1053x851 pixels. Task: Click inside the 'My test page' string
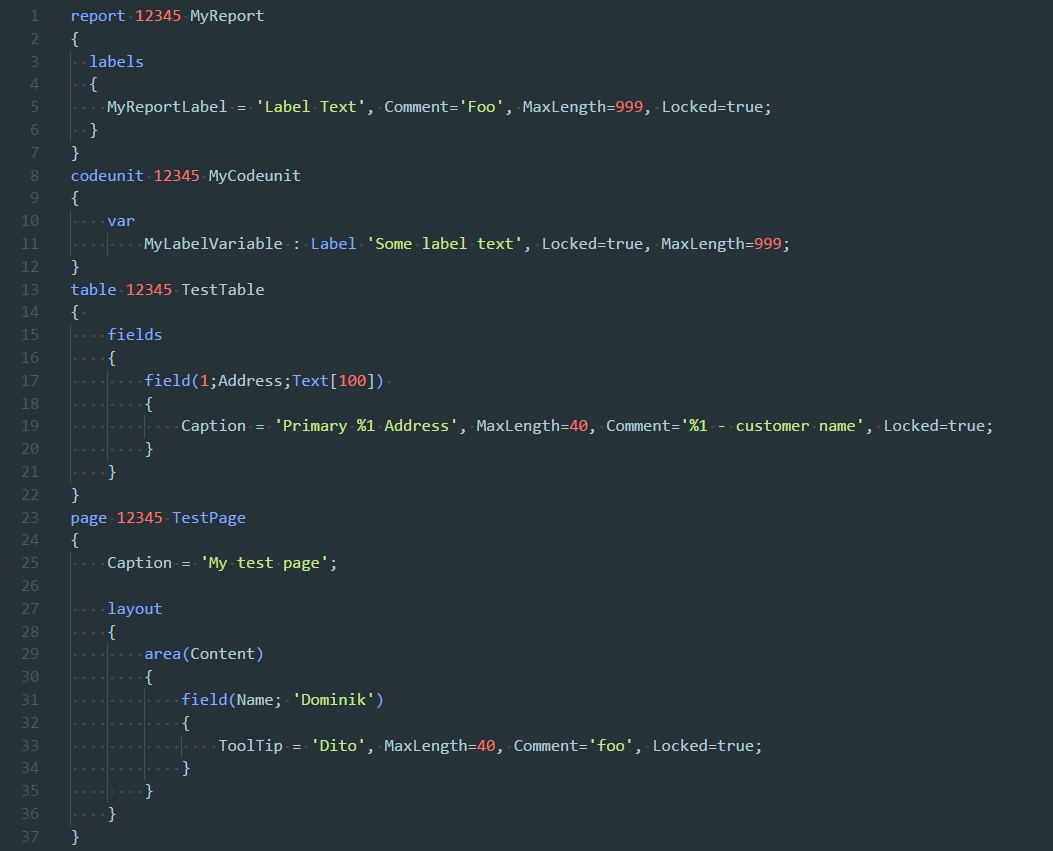[x=268, y=563]
